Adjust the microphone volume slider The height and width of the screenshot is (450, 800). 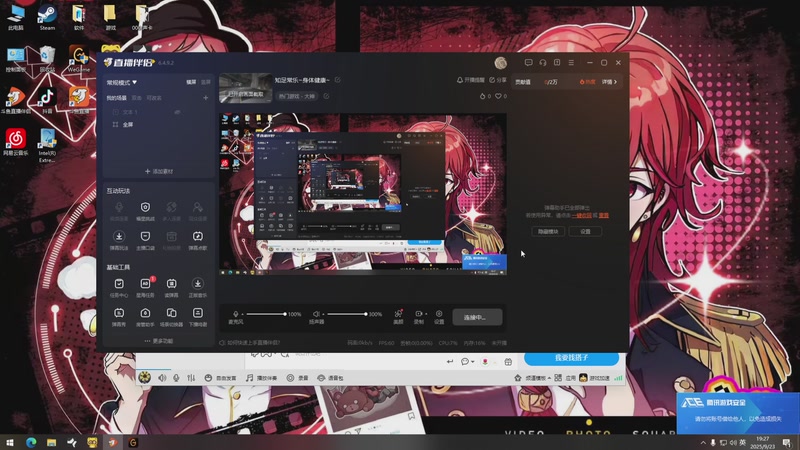264,314
